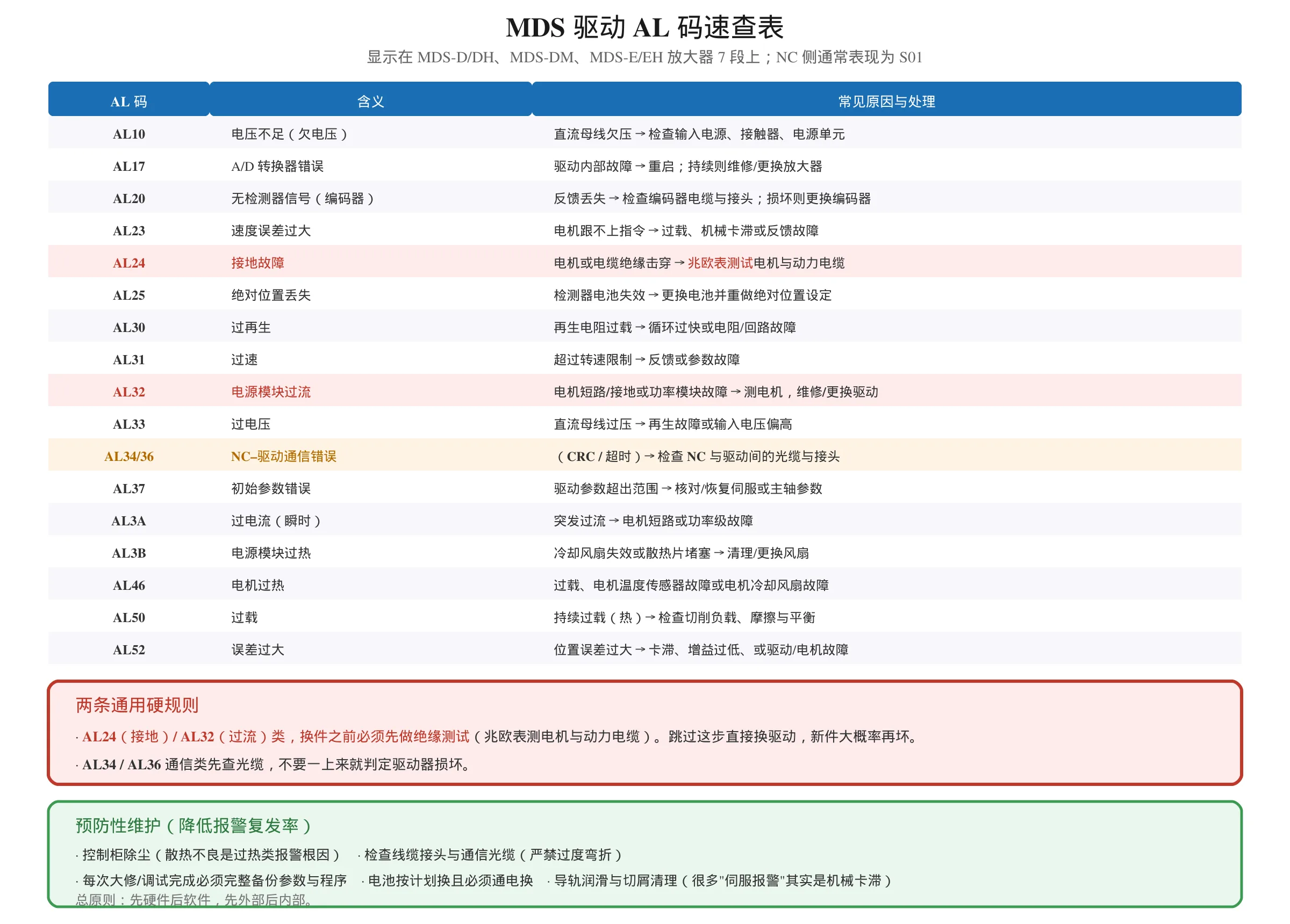The height and width of the screenshot is (924, 1290).
Task: Click the '检查线缆接头与通信光缆' bullet
Action: tap(490, 855)
